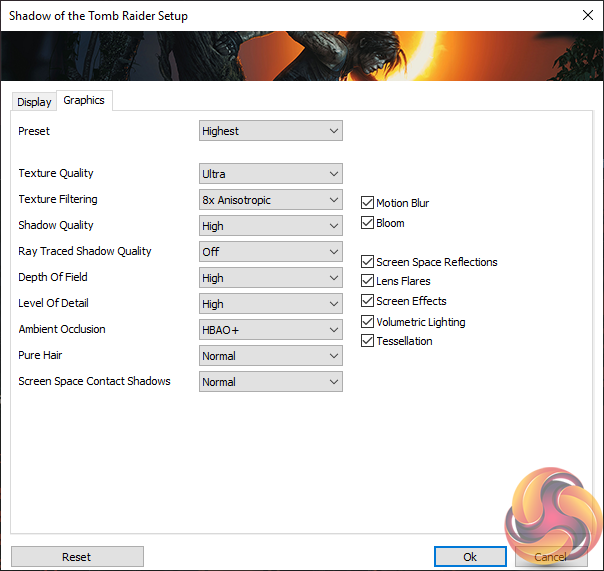Click the Reset button
The width and height of the screenshot is (604, 571).
point(77,557)
